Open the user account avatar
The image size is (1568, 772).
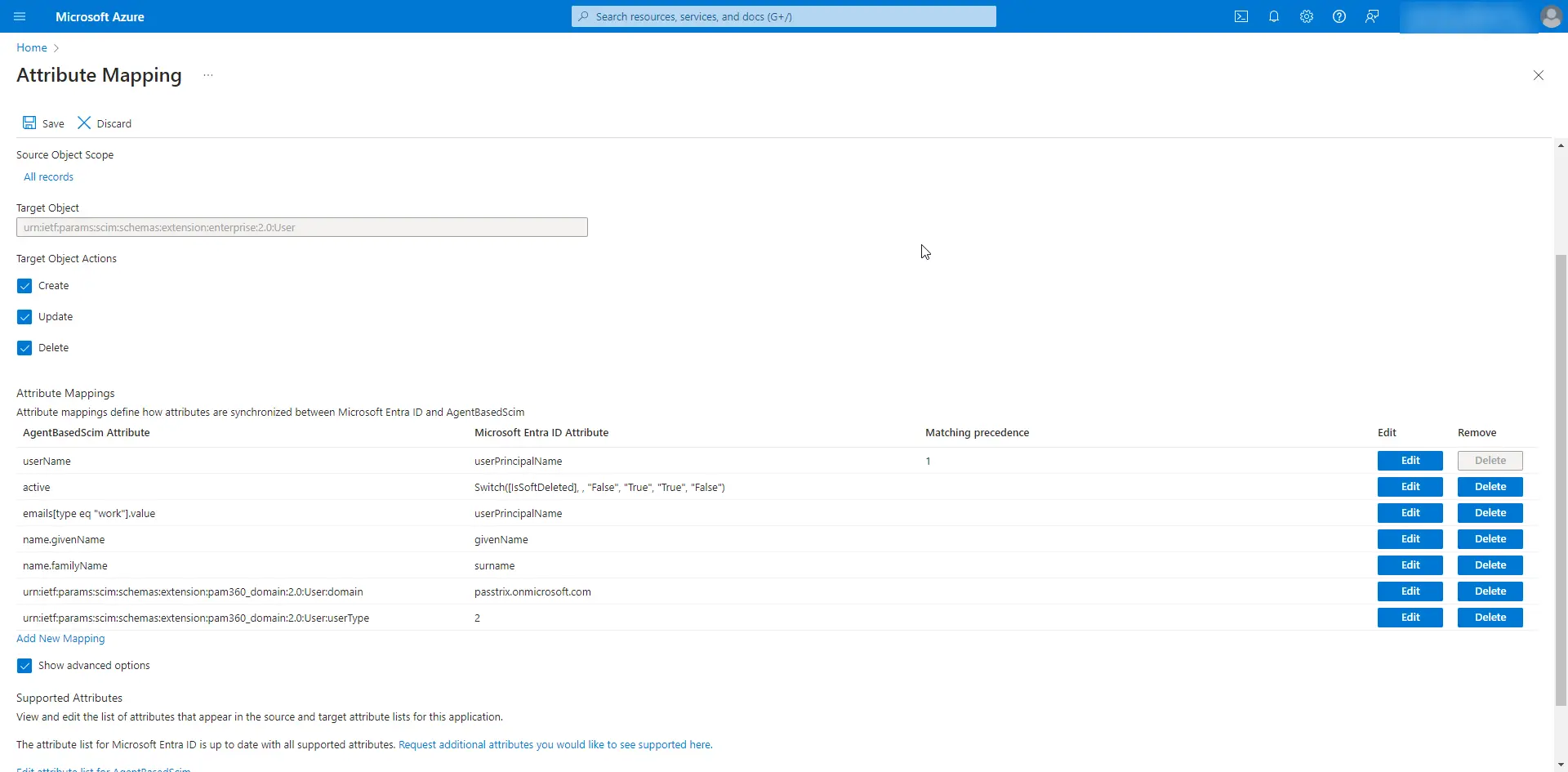[1550, 16]
